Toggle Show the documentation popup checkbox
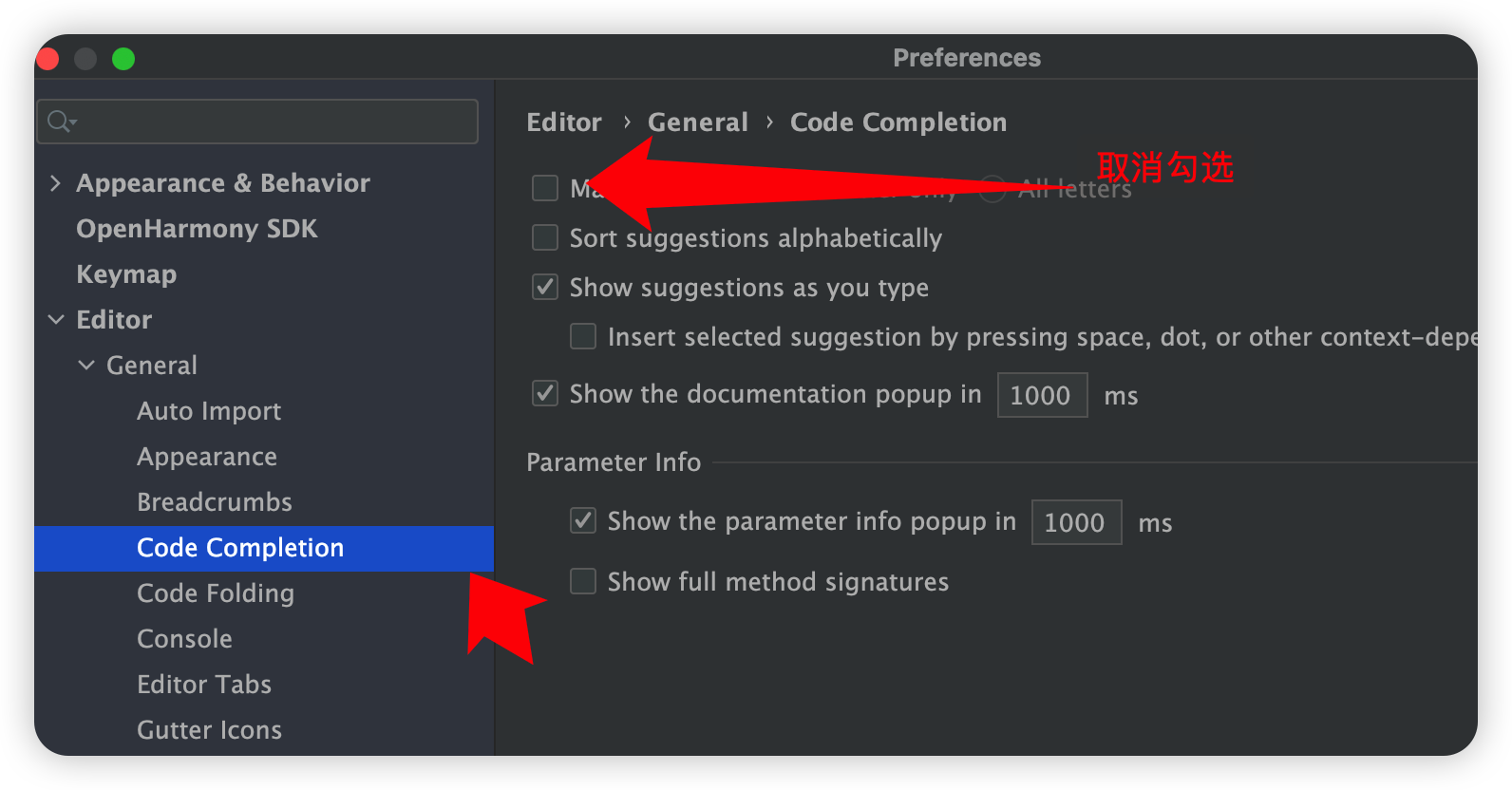 coord(545,393)
